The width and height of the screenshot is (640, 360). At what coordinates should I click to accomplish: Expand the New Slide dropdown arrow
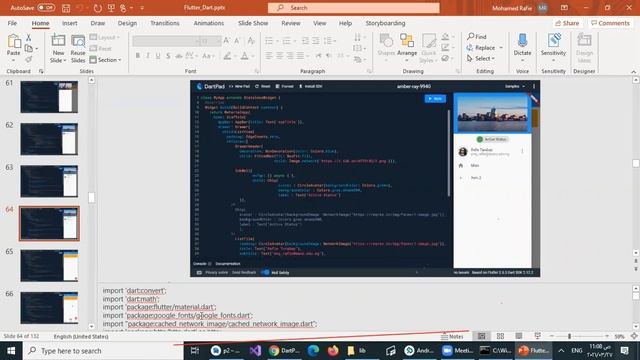coord(64,60)
